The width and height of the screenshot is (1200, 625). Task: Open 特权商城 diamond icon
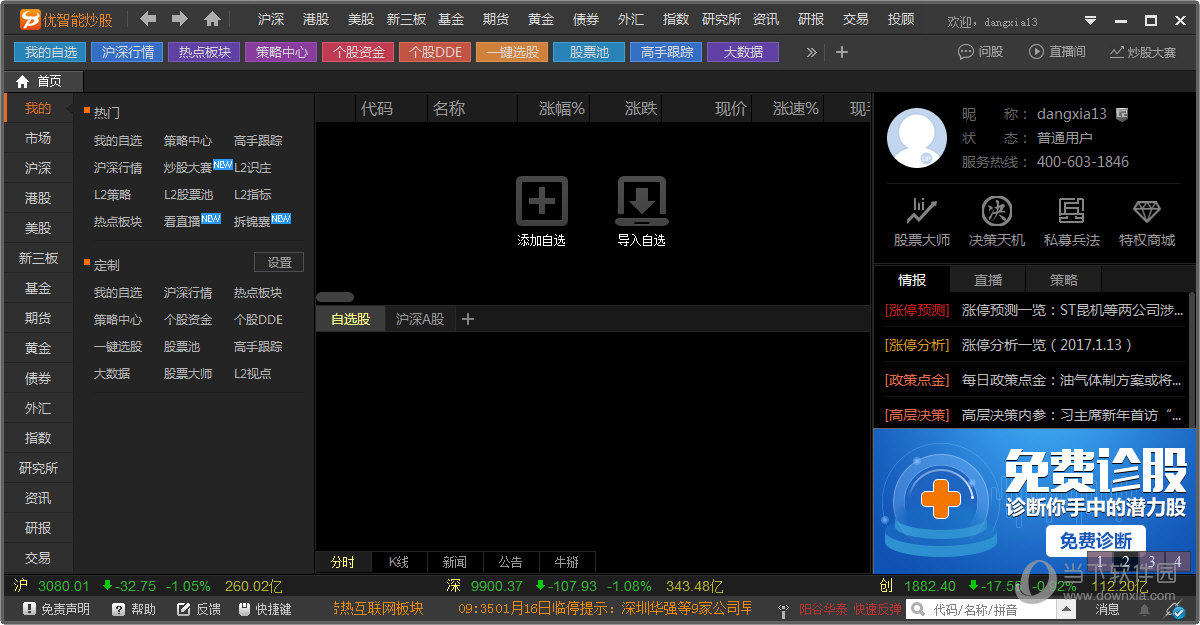(x=1146, y=210)
